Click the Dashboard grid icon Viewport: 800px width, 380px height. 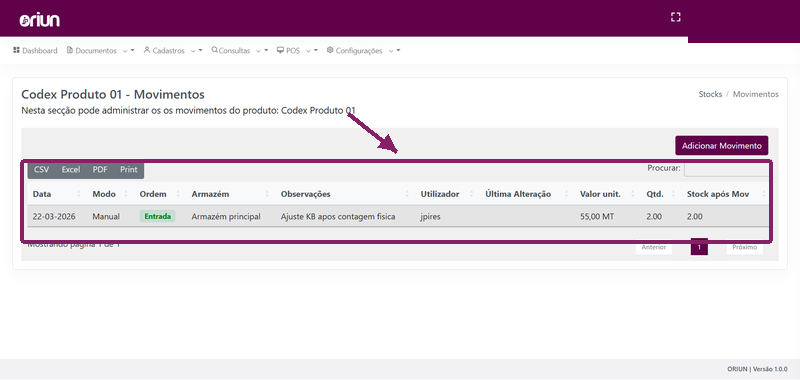tap(16, 50)
